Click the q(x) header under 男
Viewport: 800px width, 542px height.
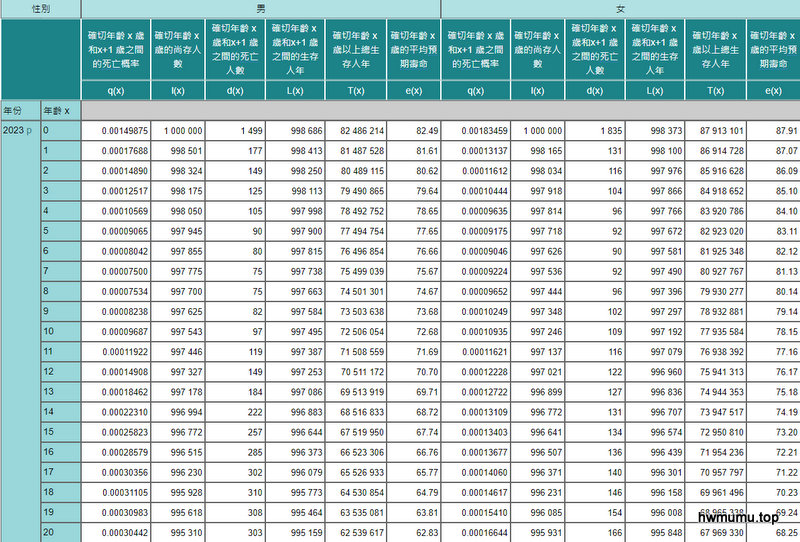tap(116, 90)
